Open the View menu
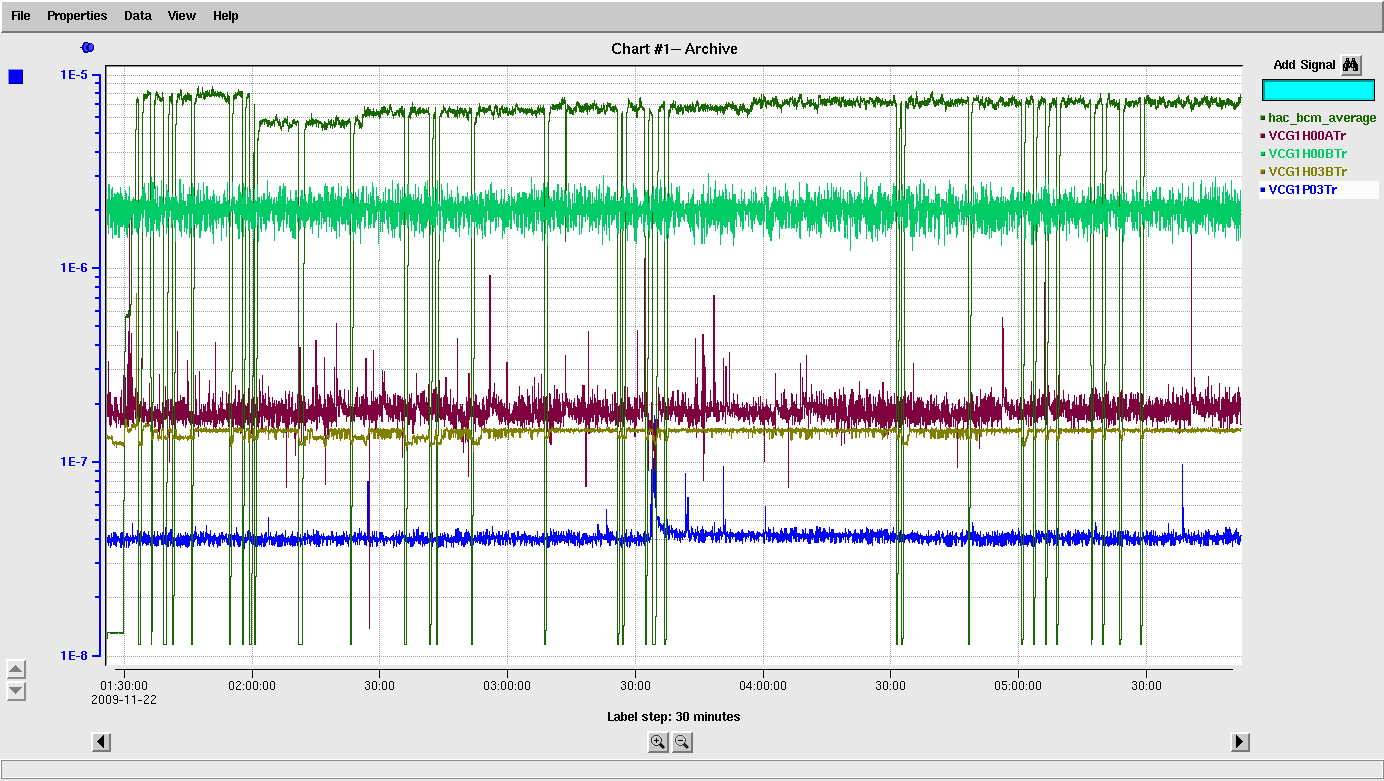Screen dimensions: 1384x781 tap(182, 16)
